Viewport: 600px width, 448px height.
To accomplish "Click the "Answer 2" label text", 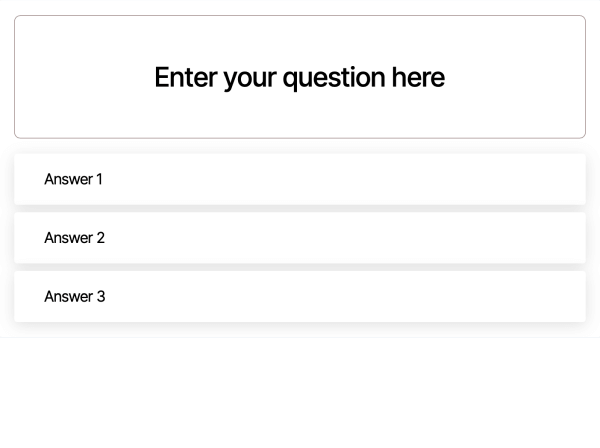I will click(x=75, y=238).
